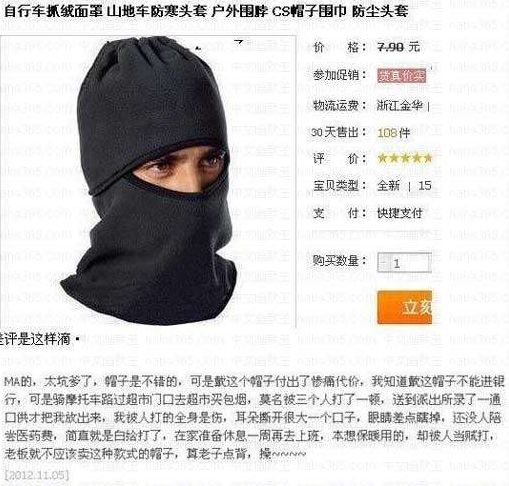Viewport: 509px width, 486px height.
Task: Click the product title headline
Action: click(206, 11)
